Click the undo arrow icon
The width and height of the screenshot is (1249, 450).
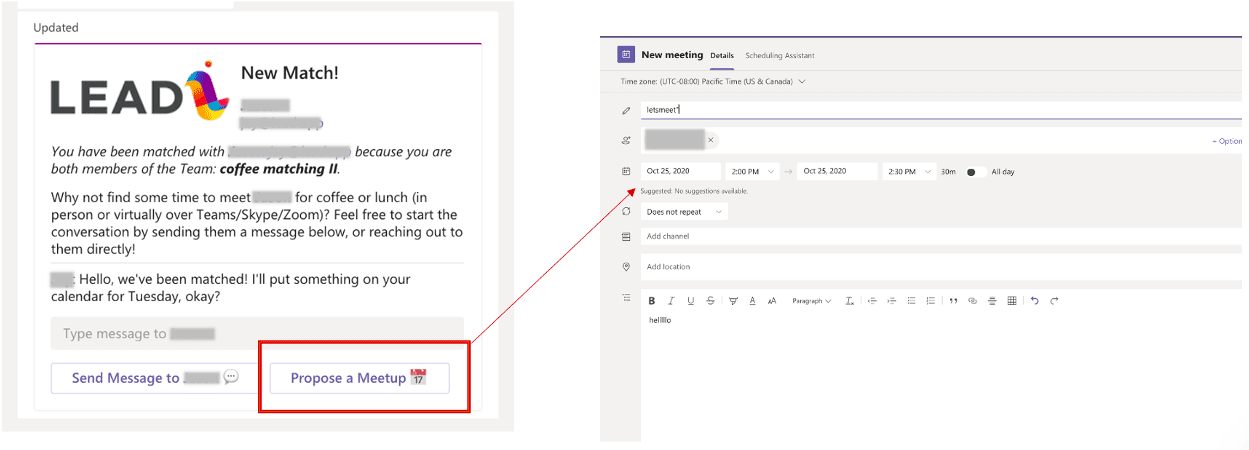[x=1034, y=301]
